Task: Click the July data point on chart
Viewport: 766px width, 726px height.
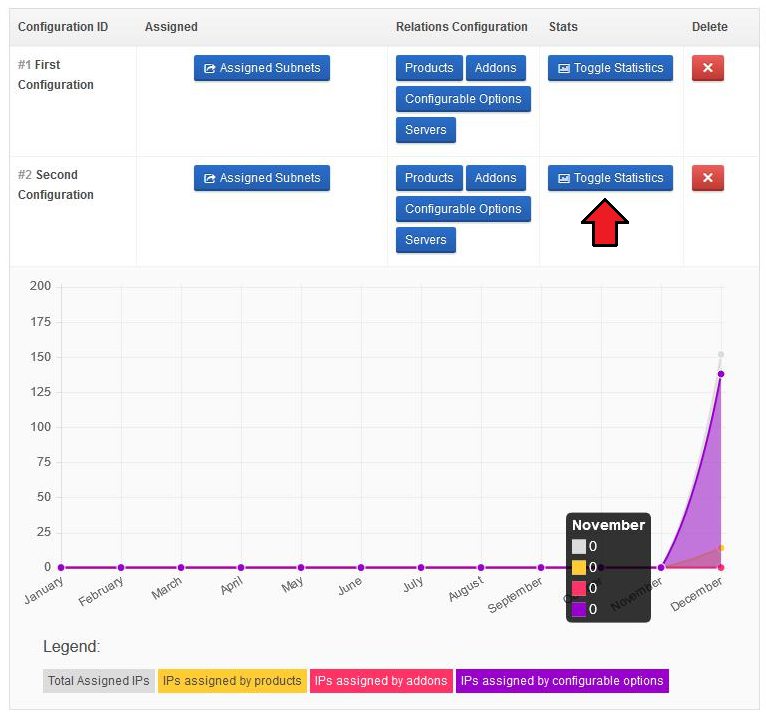Action: coord(421,567)
